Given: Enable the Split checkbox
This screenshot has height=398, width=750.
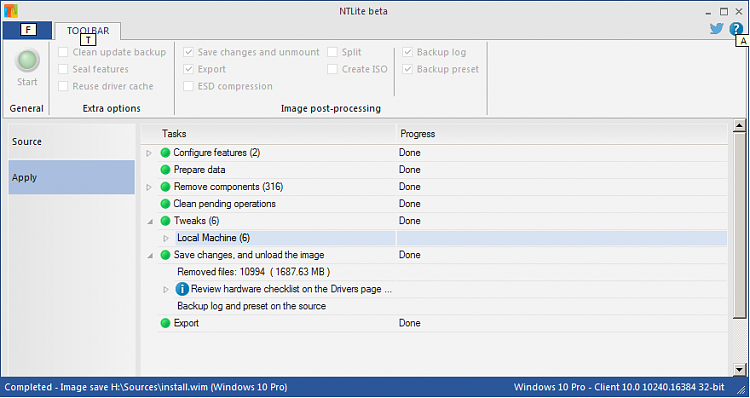Looking at the screenshot, I should pos(332,52).
